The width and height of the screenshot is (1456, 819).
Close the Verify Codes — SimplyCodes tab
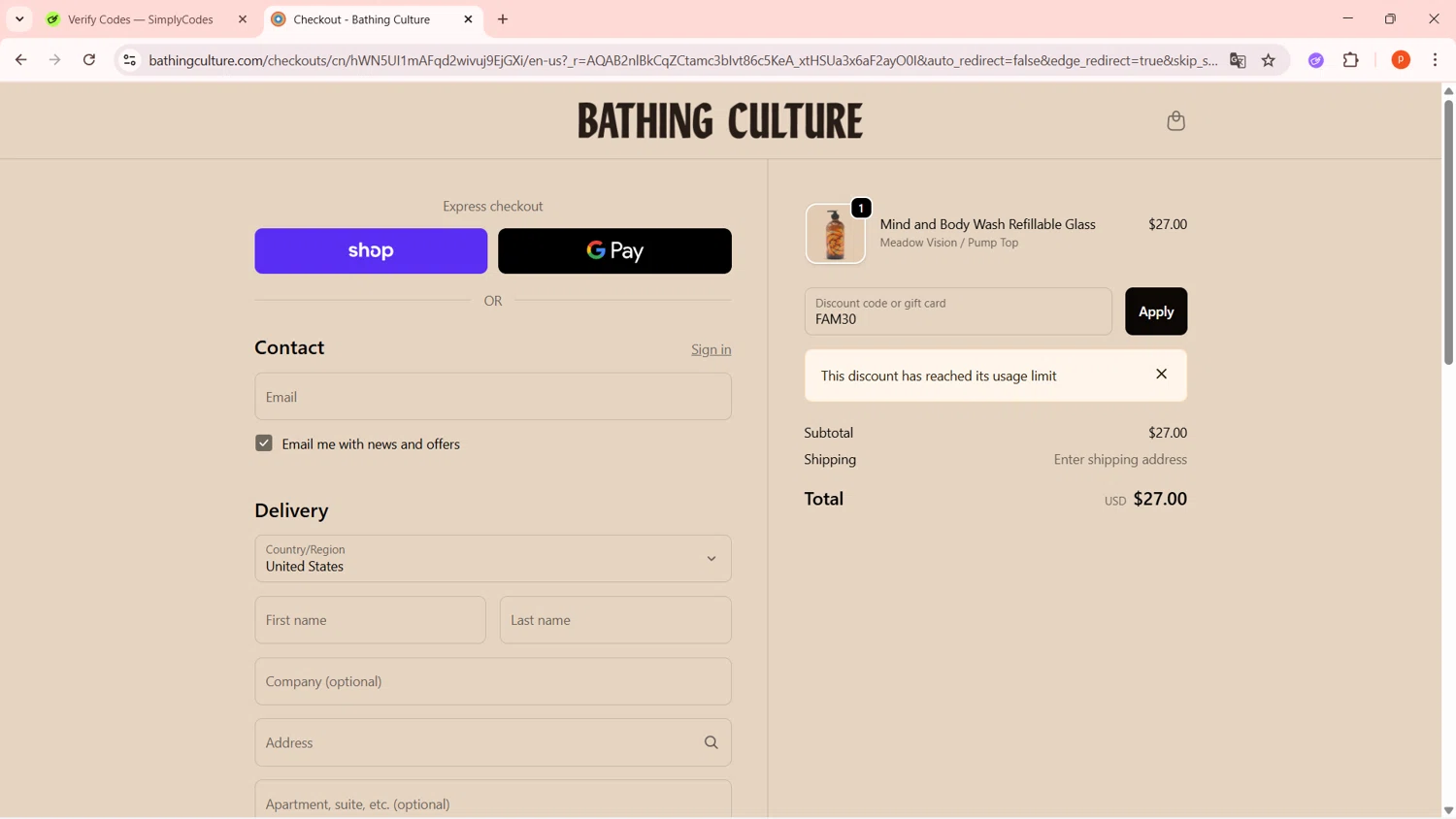[x=243, y=19]
